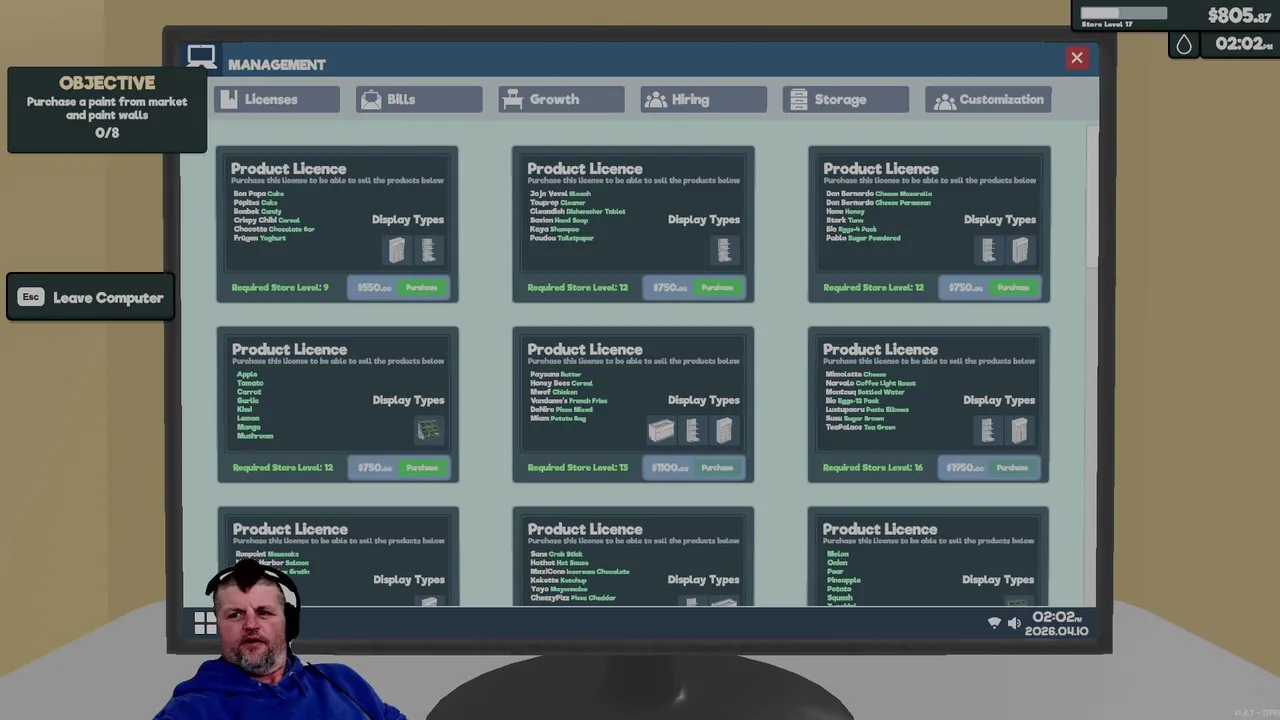Open the Growth tab

tap(561, 99)
